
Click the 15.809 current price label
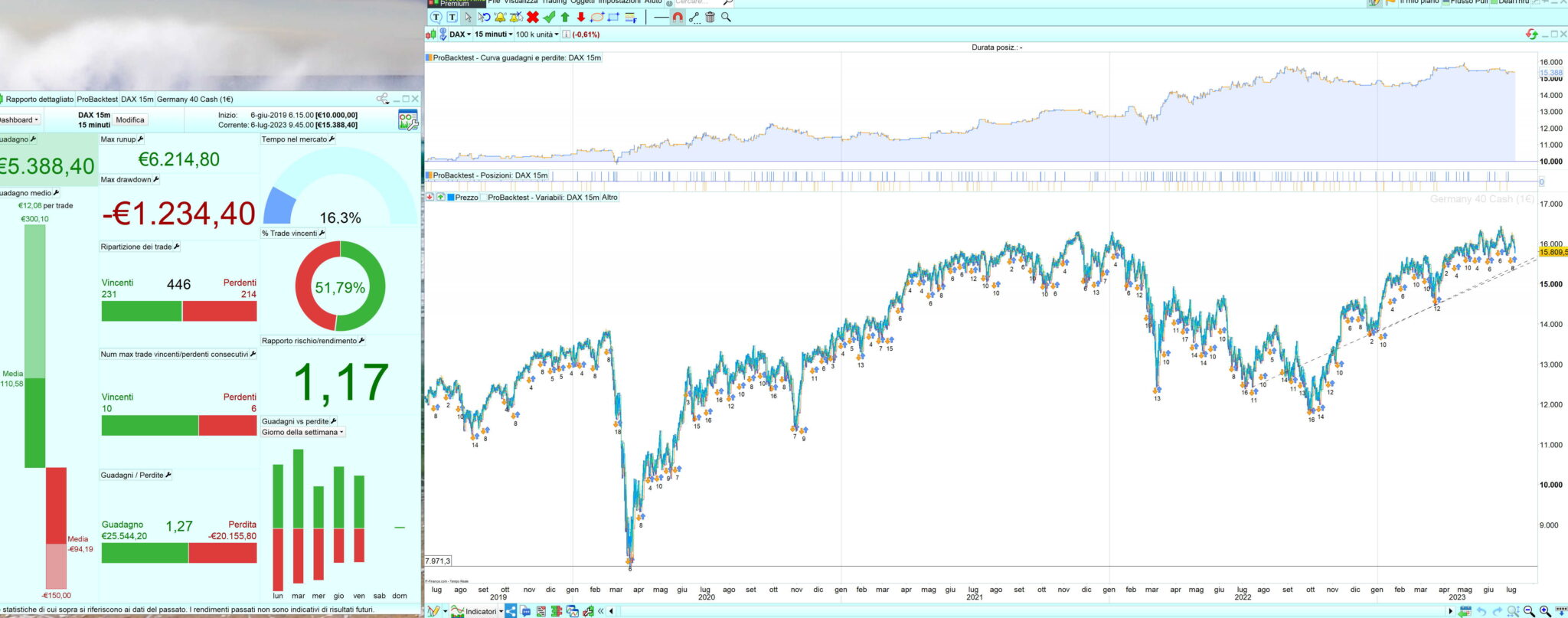coord(1553,252)
